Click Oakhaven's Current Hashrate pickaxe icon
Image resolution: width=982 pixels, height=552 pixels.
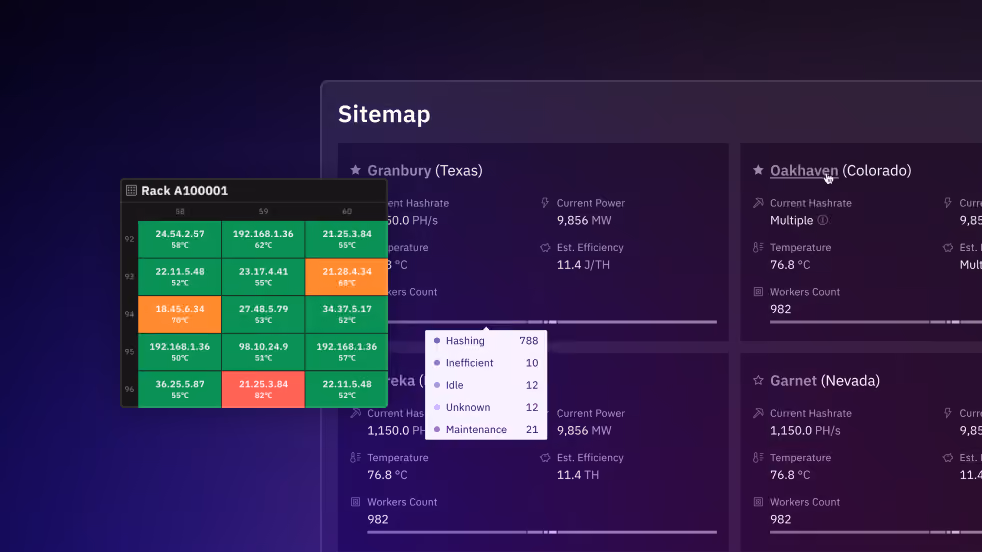[758, 203]
